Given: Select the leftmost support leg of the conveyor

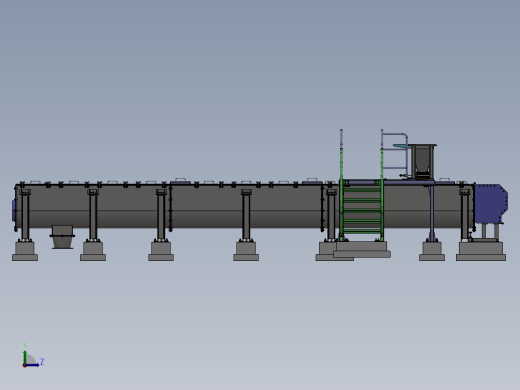Looking at the screenshot, I should pyautogui.click(x=25, y=215).
